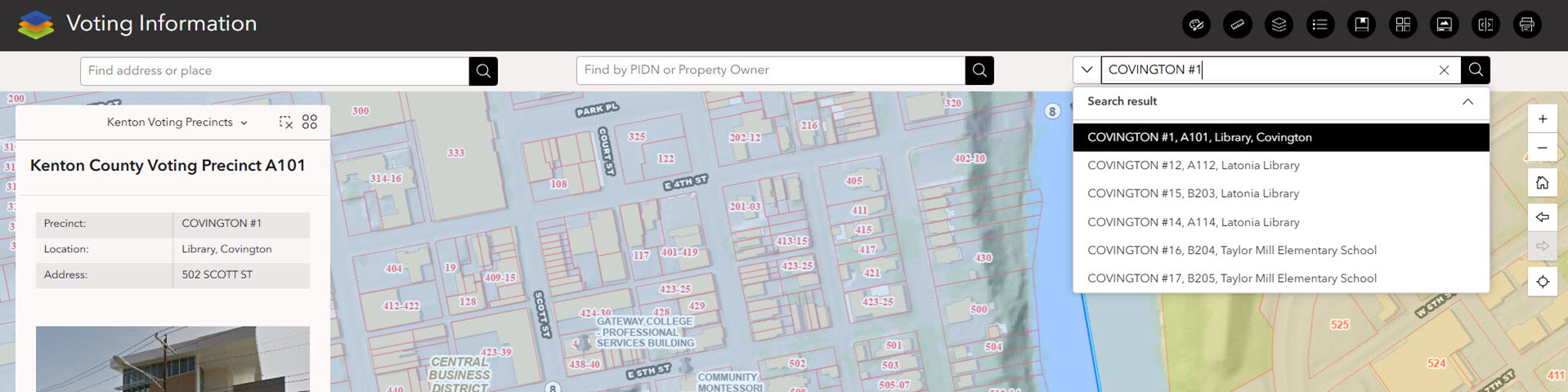Clear the COVINGTON #1 search text
Screen dimensions: 1568x392
pos(1444,70)
